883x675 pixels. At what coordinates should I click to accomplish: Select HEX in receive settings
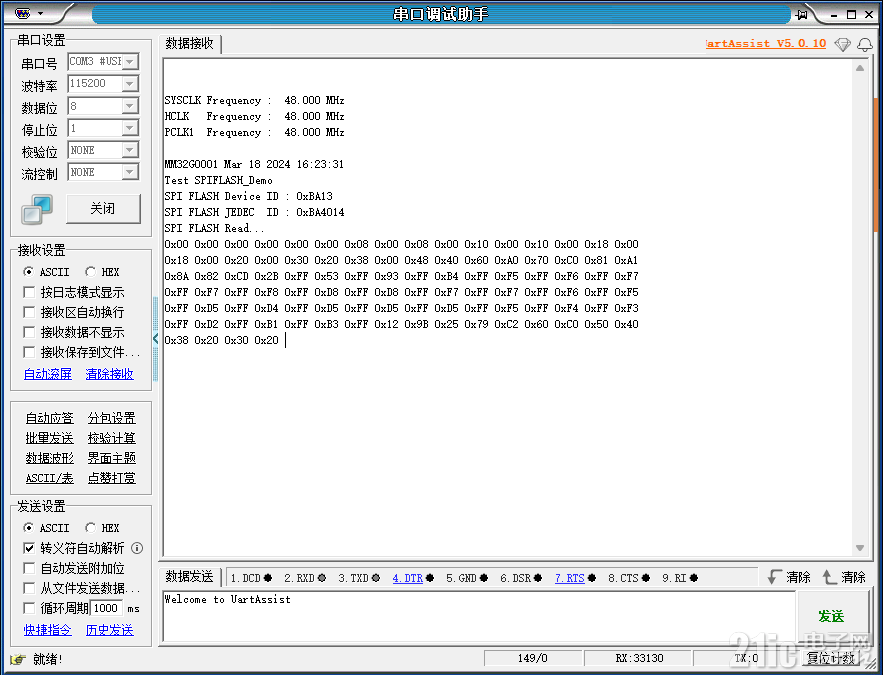tap(102, 272)
